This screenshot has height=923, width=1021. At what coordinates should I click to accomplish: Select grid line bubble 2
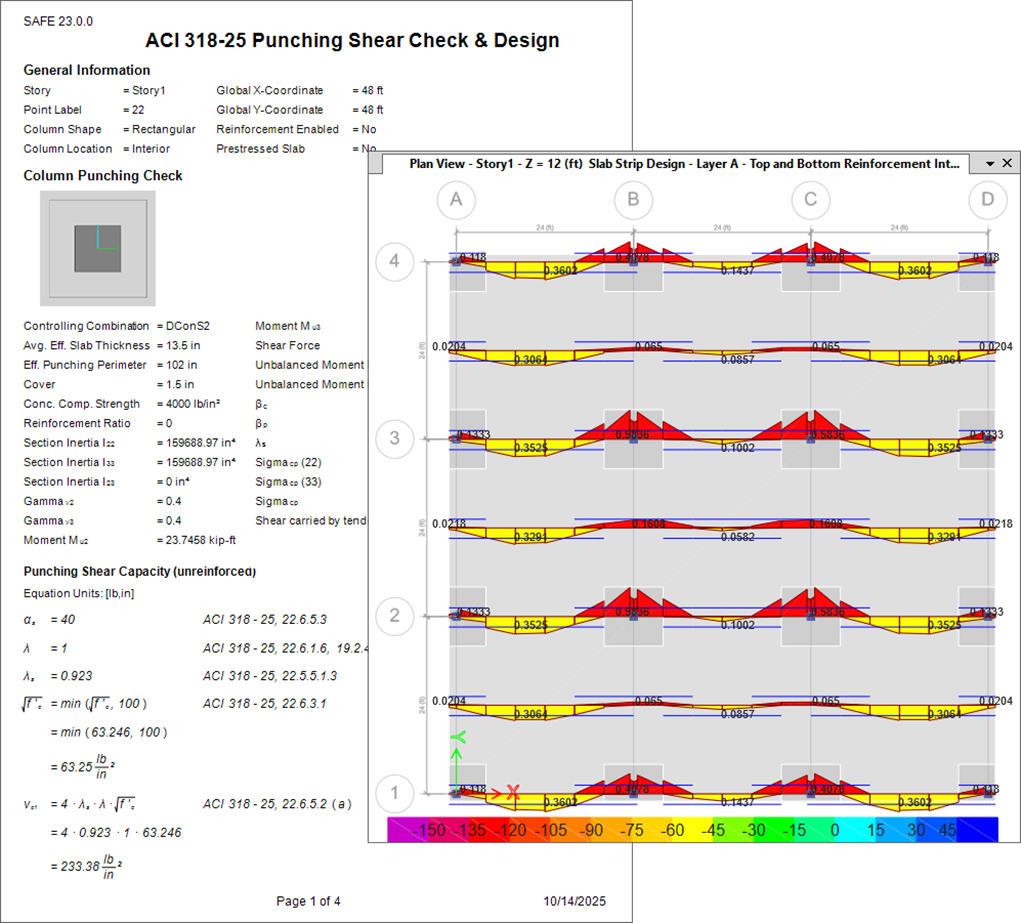tap(394, 615)
